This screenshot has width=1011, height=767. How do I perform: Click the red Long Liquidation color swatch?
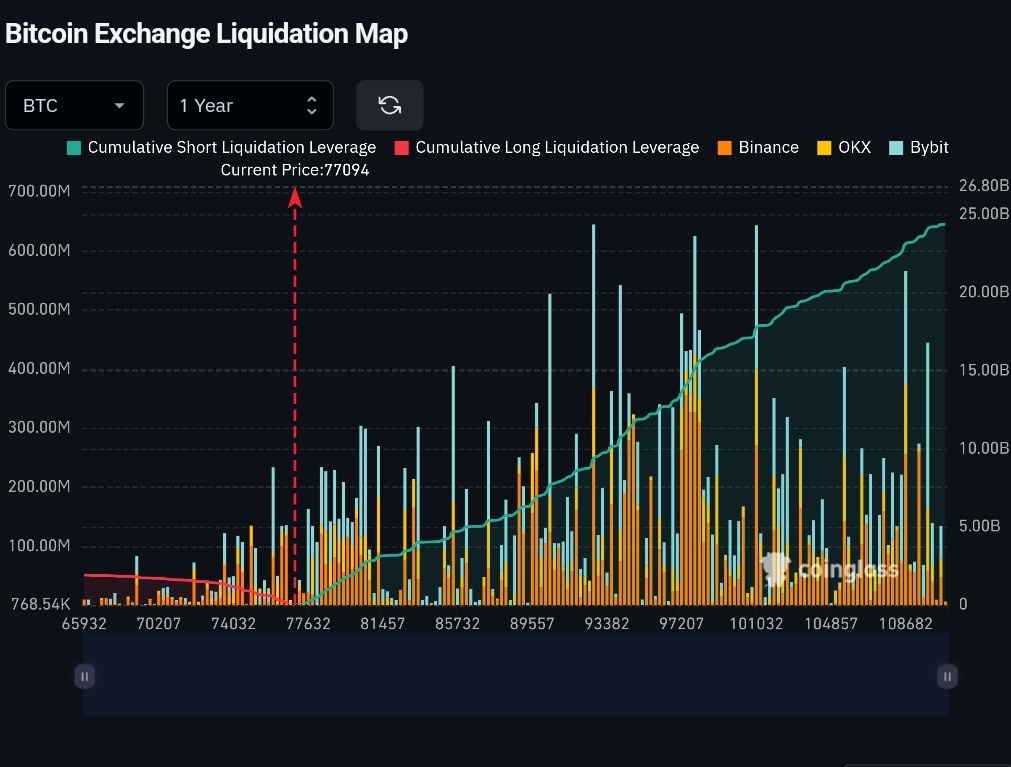coord(402,148)
